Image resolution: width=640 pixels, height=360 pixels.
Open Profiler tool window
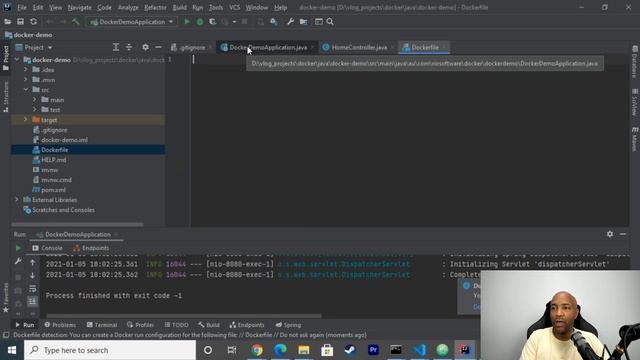click(x=140, y=325)
